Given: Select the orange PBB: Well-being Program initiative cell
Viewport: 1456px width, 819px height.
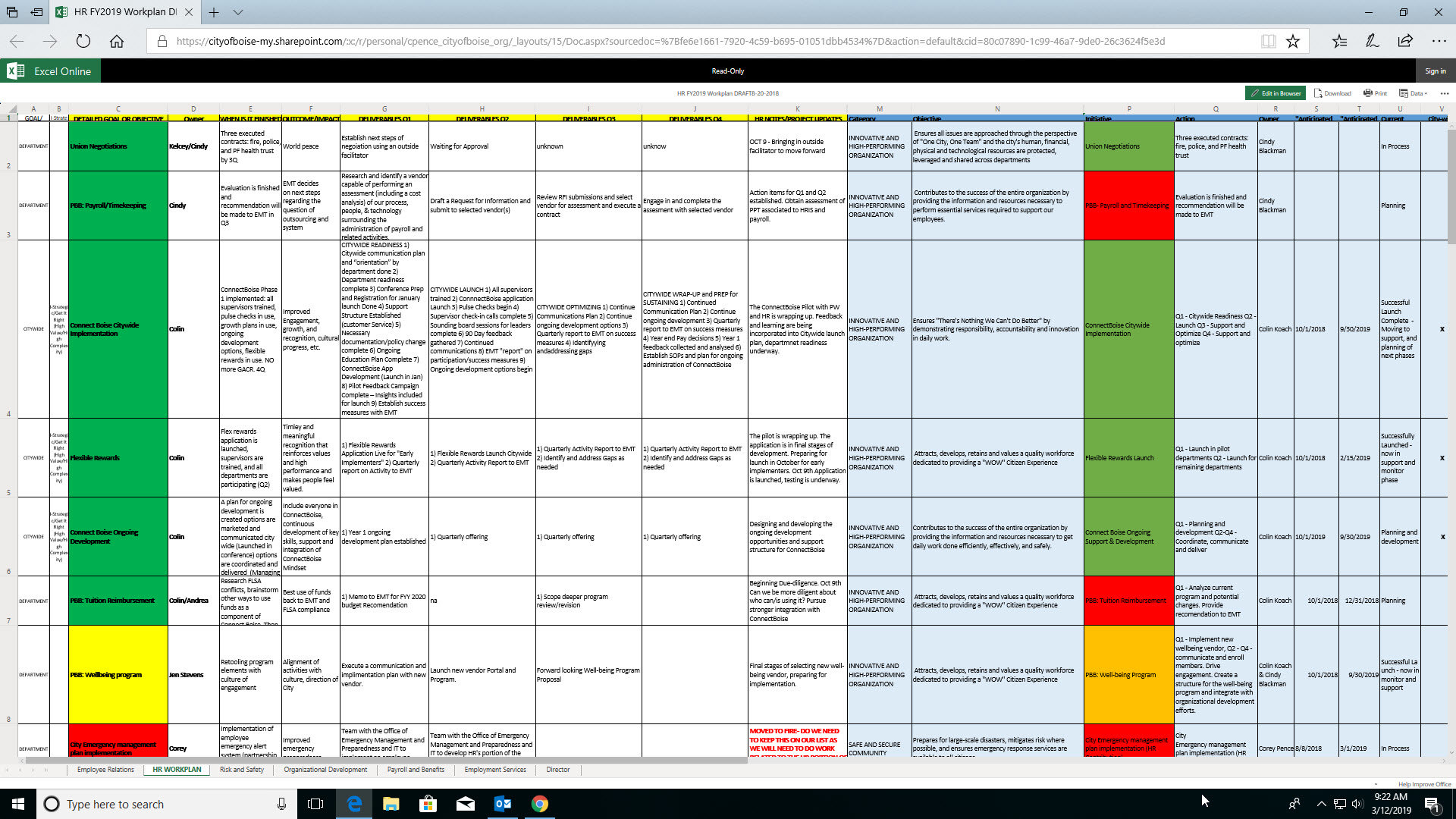Looking at the screenshot, I should [x=1128, y=674].
